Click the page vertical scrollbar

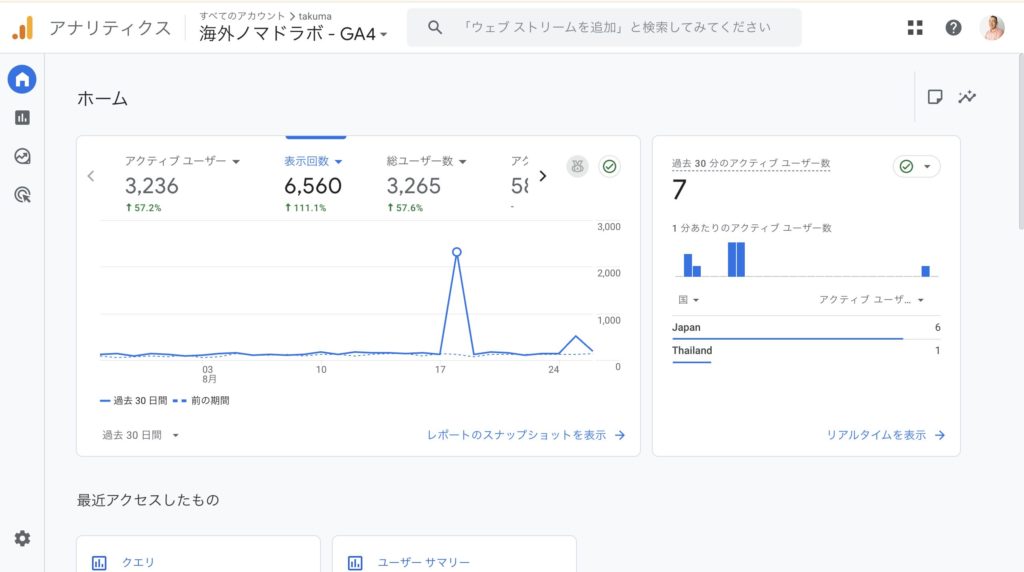(x=1020, y=140)
